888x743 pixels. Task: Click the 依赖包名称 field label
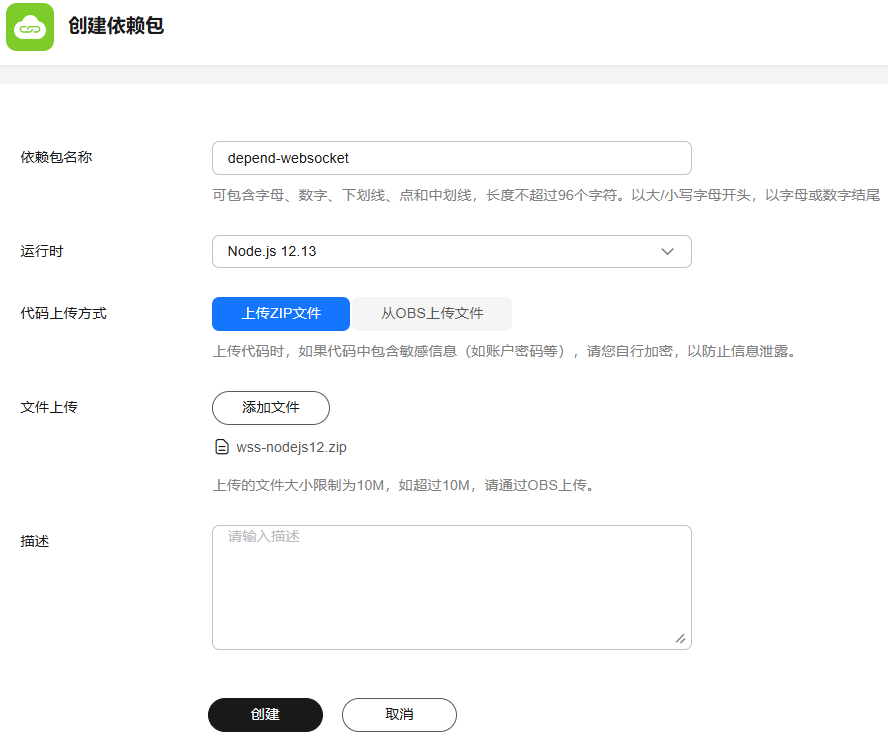pyautogui.click(x=56, y=158)
